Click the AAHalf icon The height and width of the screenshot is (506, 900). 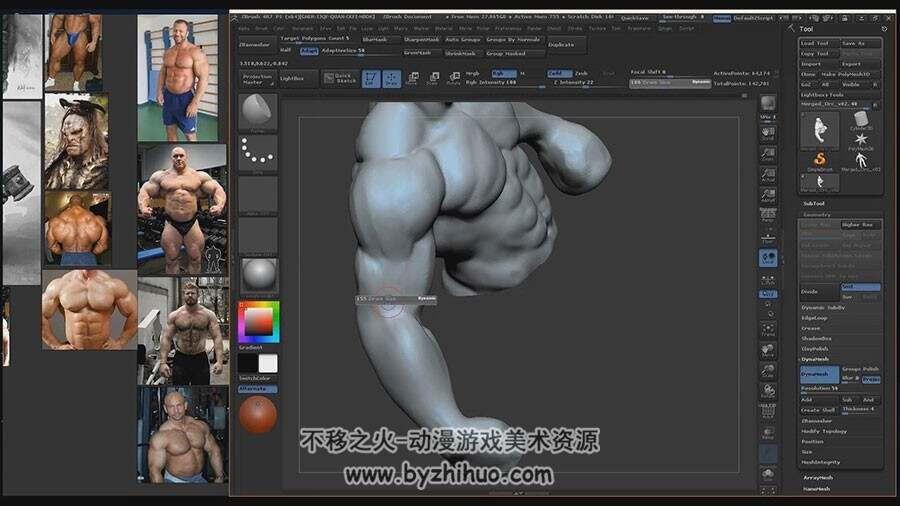(x=768, y=195)
